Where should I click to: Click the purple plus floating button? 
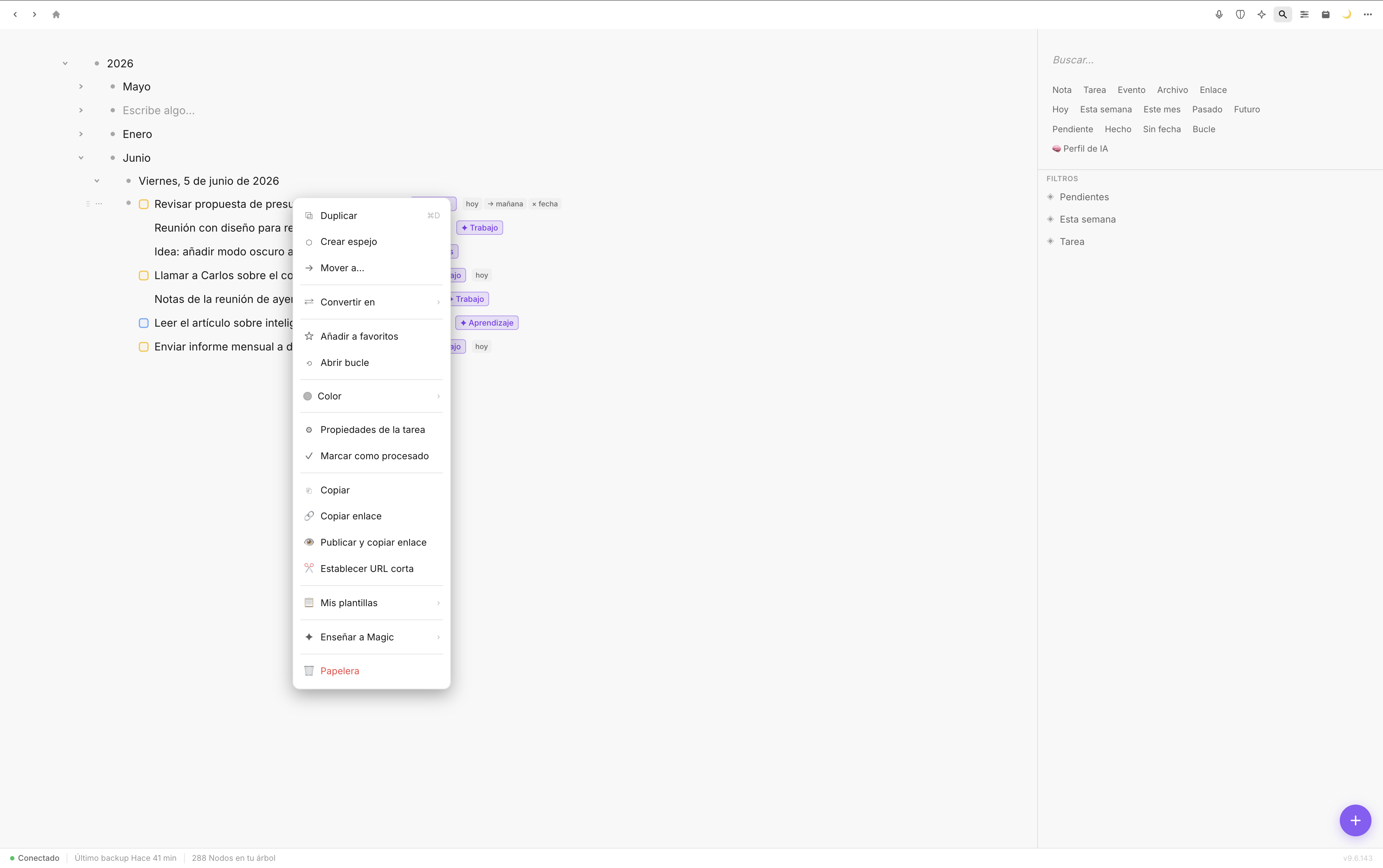pos(1355,820)
